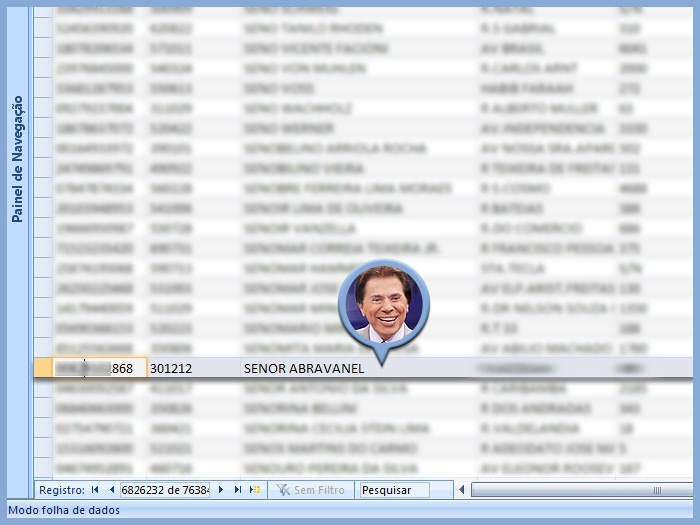Create a new blank record
The image size is (700, 525).
click(255, 490)
